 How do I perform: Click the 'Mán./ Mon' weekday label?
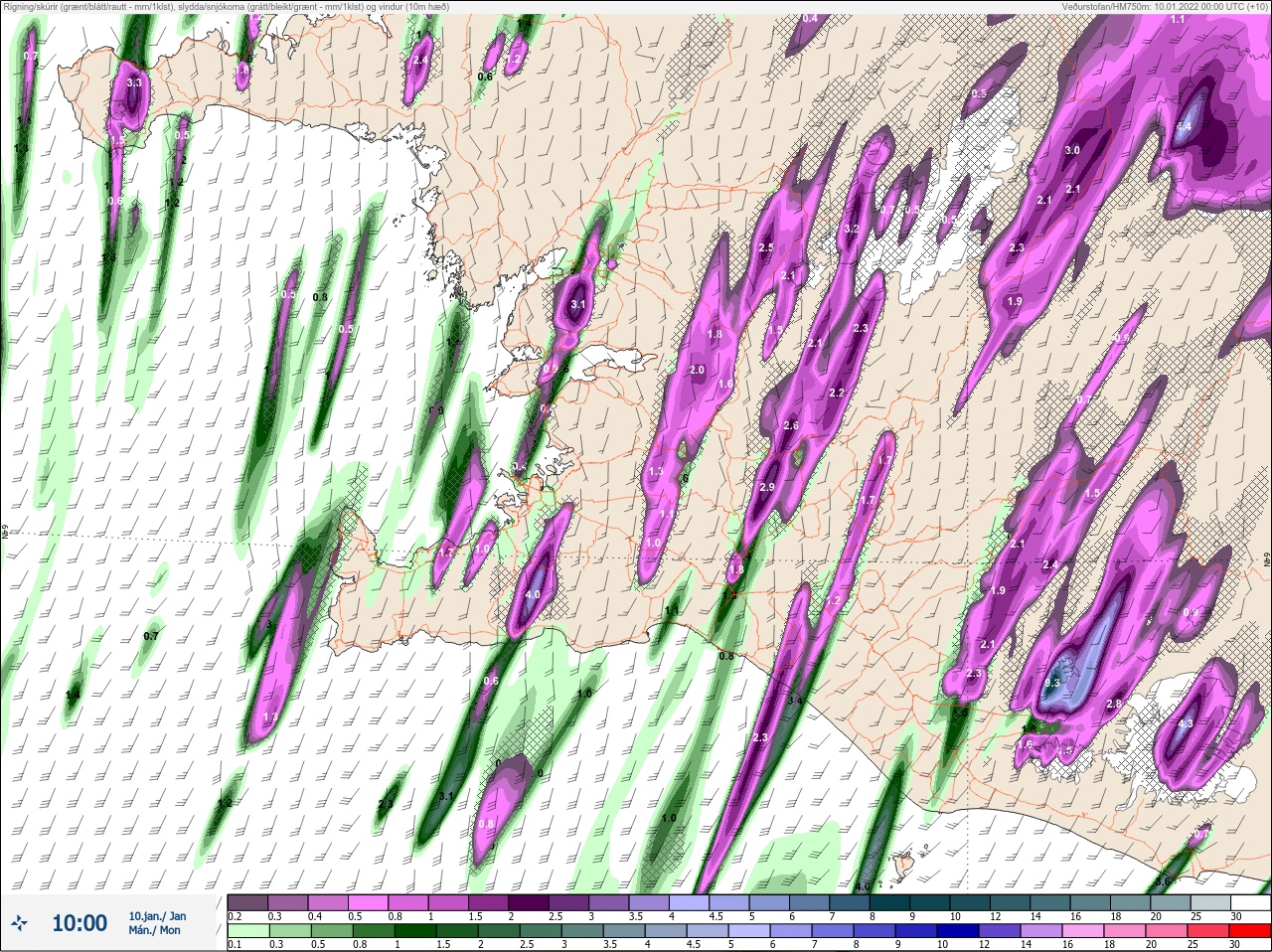point(154,931)
